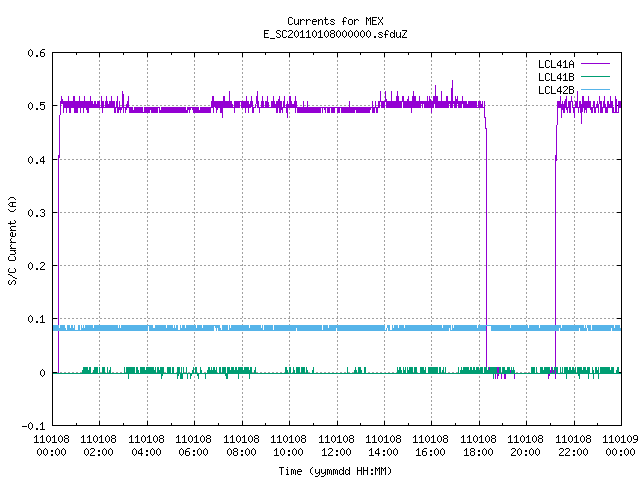
Task: Click the 0.3 y-axis tick label
Action: pyautogui.click(x=36, y=213)
